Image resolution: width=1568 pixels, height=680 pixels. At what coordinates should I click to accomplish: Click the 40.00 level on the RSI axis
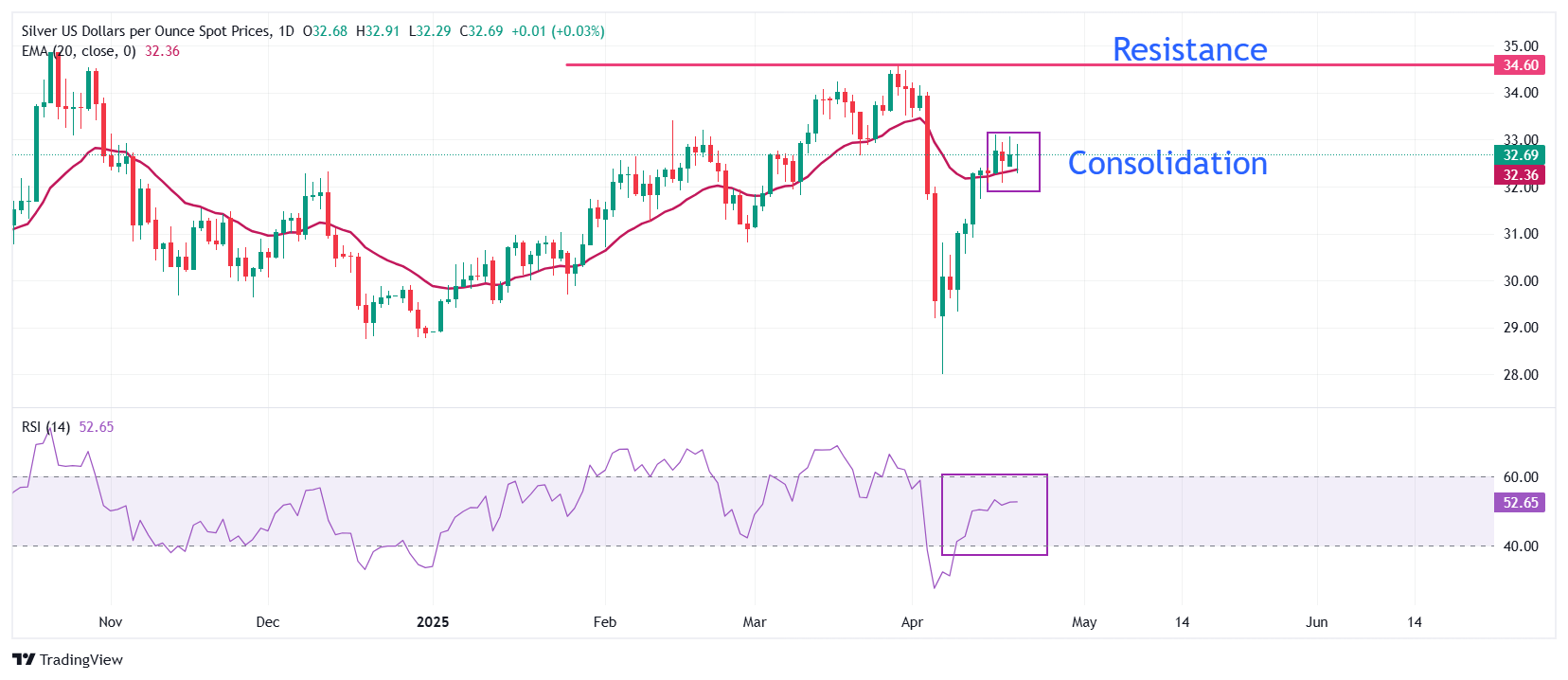(x=1521, y=546)
